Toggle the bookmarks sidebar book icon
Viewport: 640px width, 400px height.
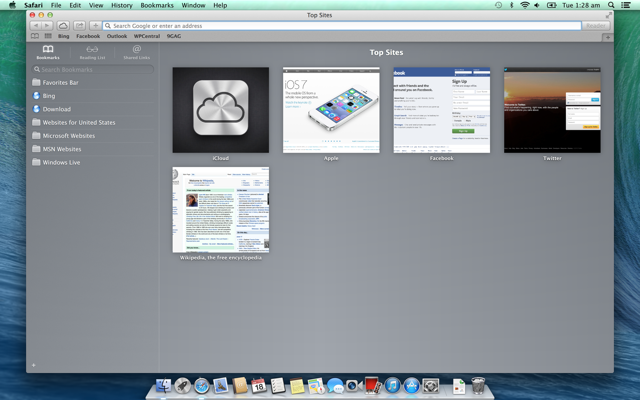click(x=35, y=36)
